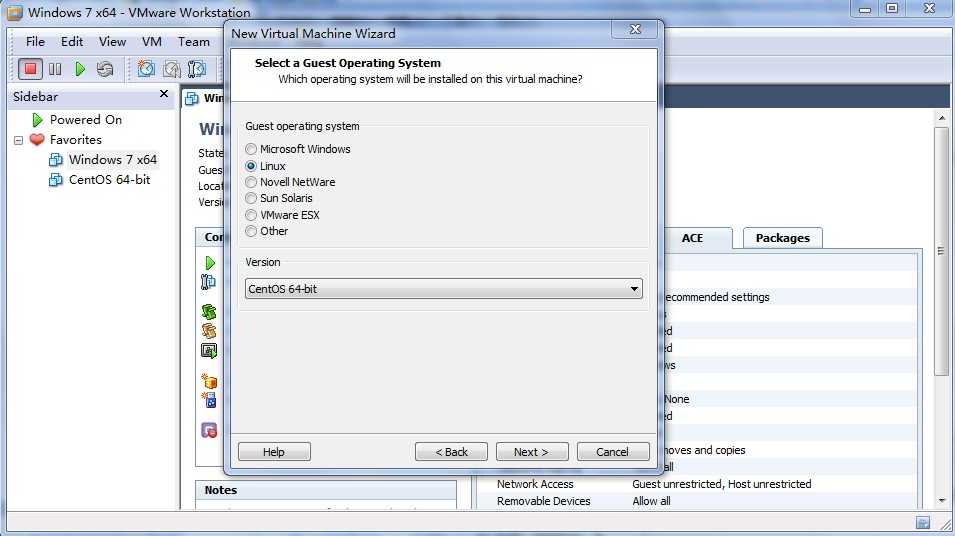955x536 pixels.
Task: Open the Version dropdown showing CentOS 64-bit
Action: tap(443, 289)
